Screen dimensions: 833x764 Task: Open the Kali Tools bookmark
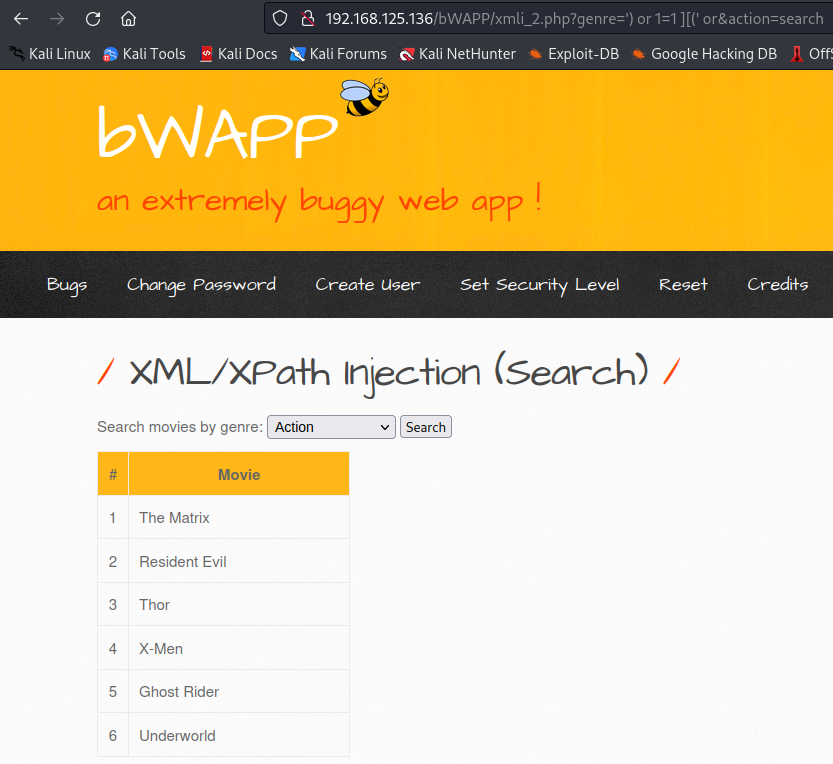click(x=144, y=54)
